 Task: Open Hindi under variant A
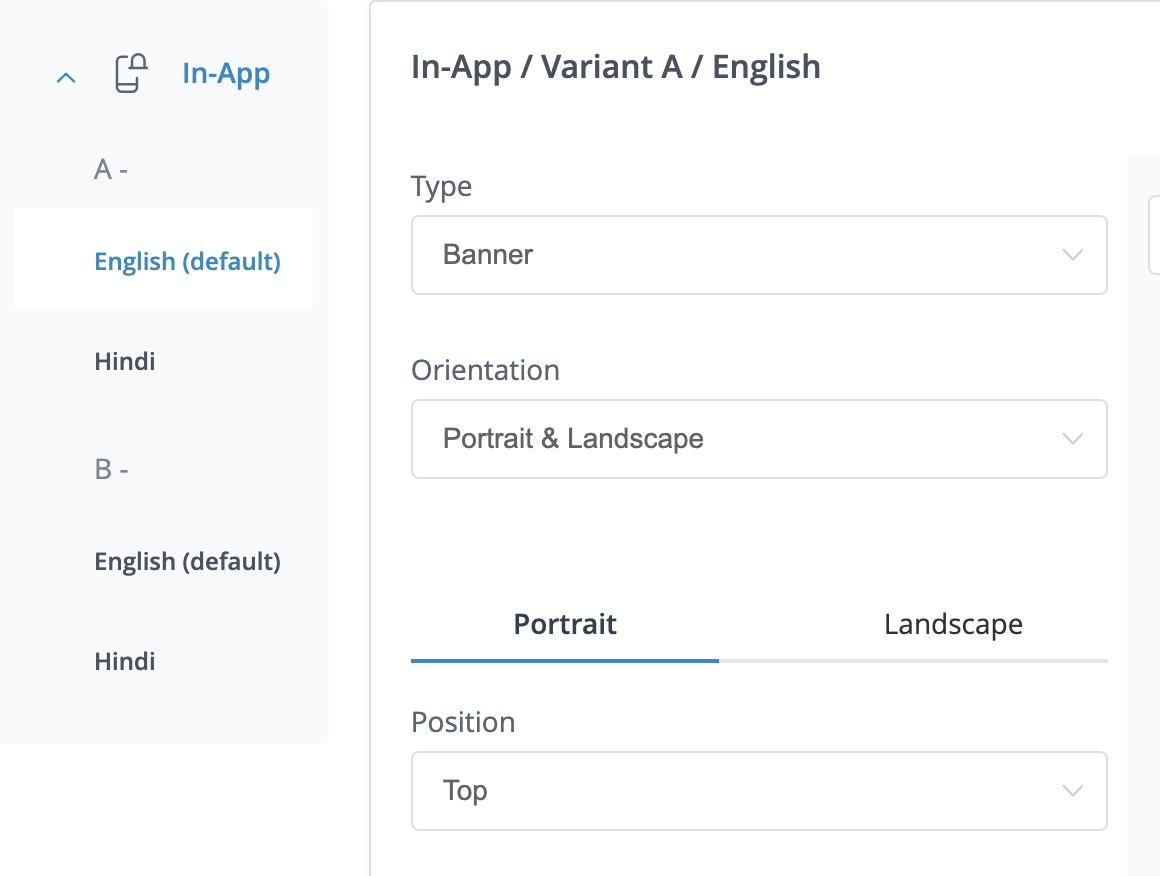tap(125, 361)
